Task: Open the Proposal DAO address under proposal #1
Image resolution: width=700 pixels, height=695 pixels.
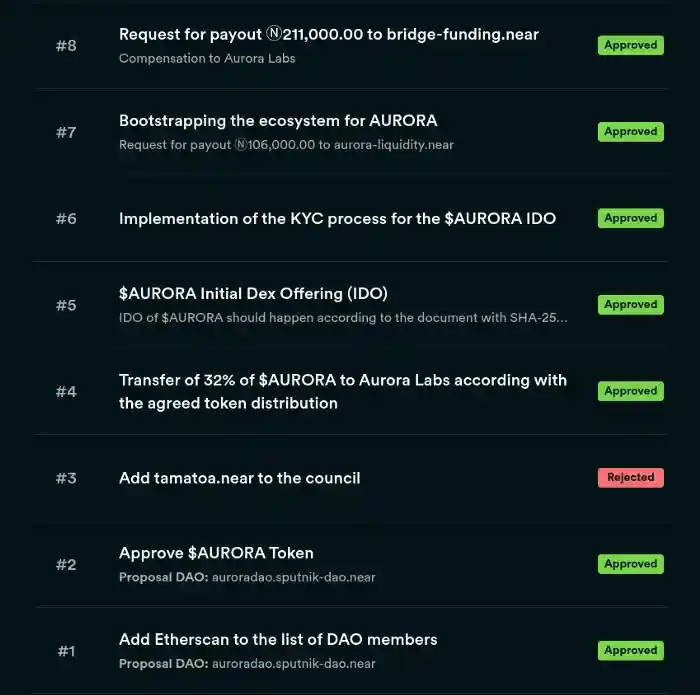Action: (293, 663)
